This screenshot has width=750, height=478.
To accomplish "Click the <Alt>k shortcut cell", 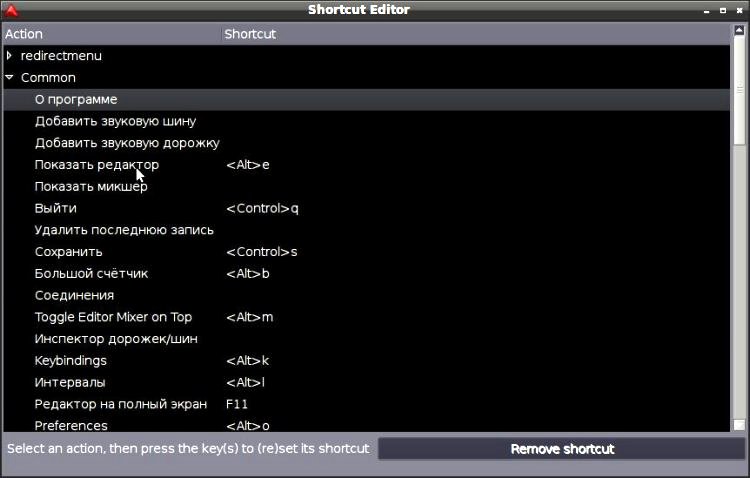I will 247,361.
